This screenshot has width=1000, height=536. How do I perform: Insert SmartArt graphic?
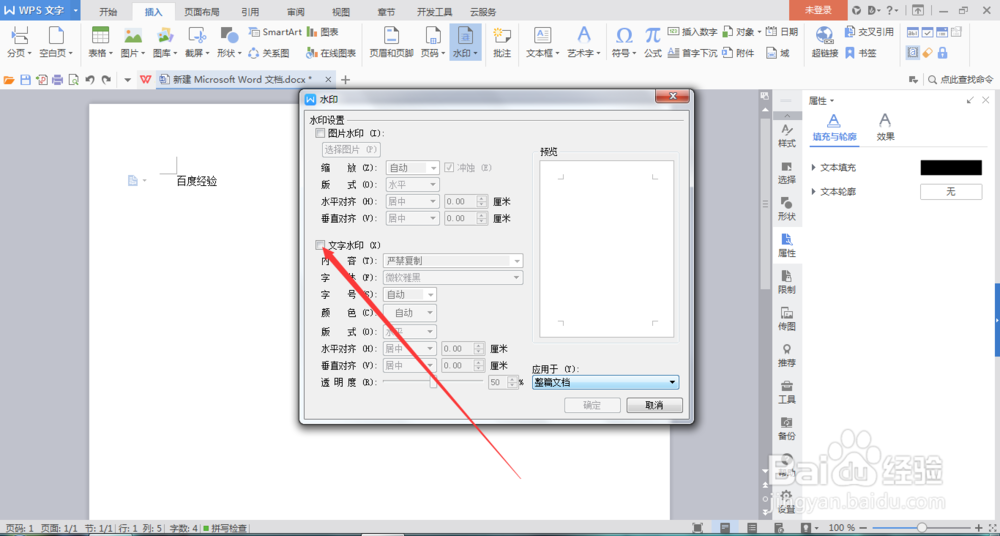(275, 32)
